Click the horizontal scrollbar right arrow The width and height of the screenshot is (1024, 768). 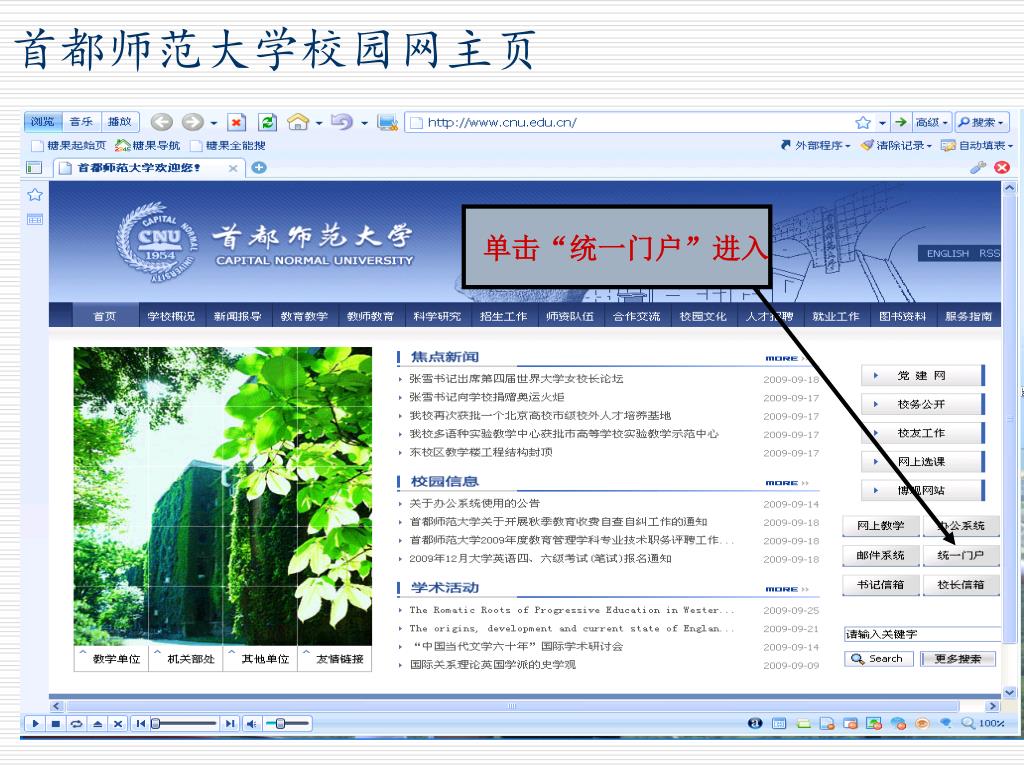[x=993, y=706]
